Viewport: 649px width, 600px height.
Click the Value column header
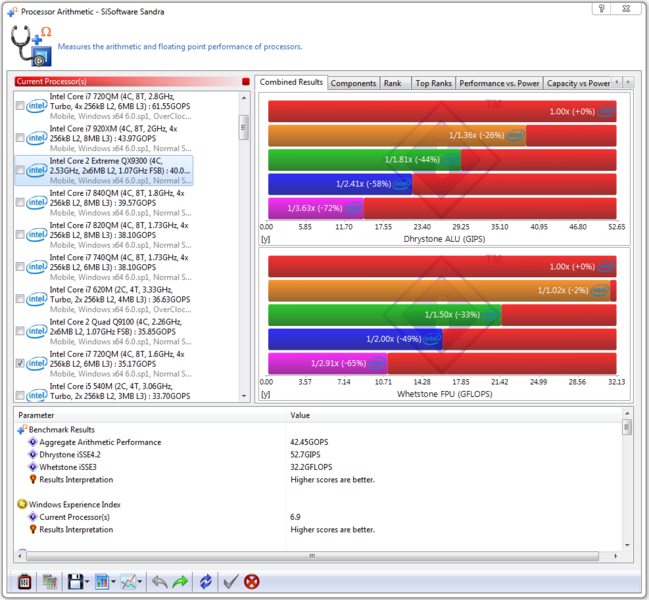pos(454,415)
